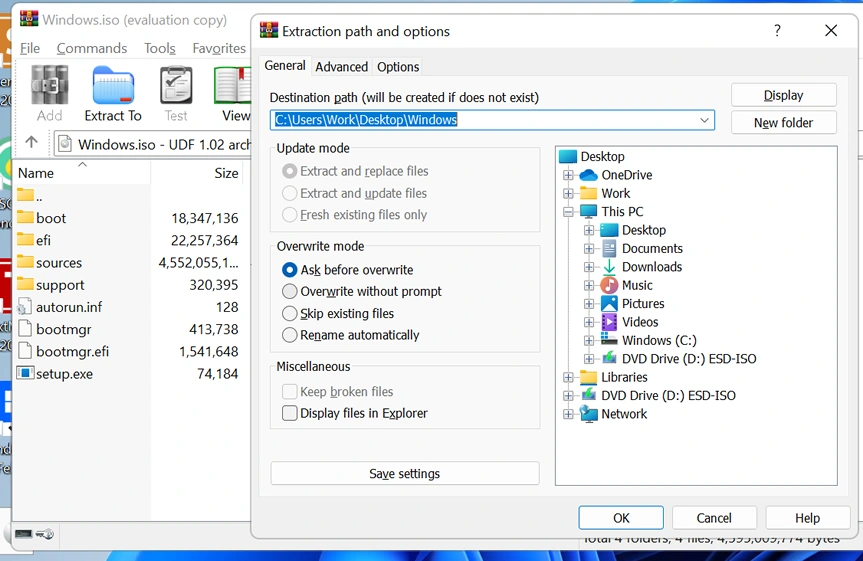Image resolution: width=863 pixels, height=561 pixels.
Task: Expand the Libraries tree node
Action: pos(568,377)
